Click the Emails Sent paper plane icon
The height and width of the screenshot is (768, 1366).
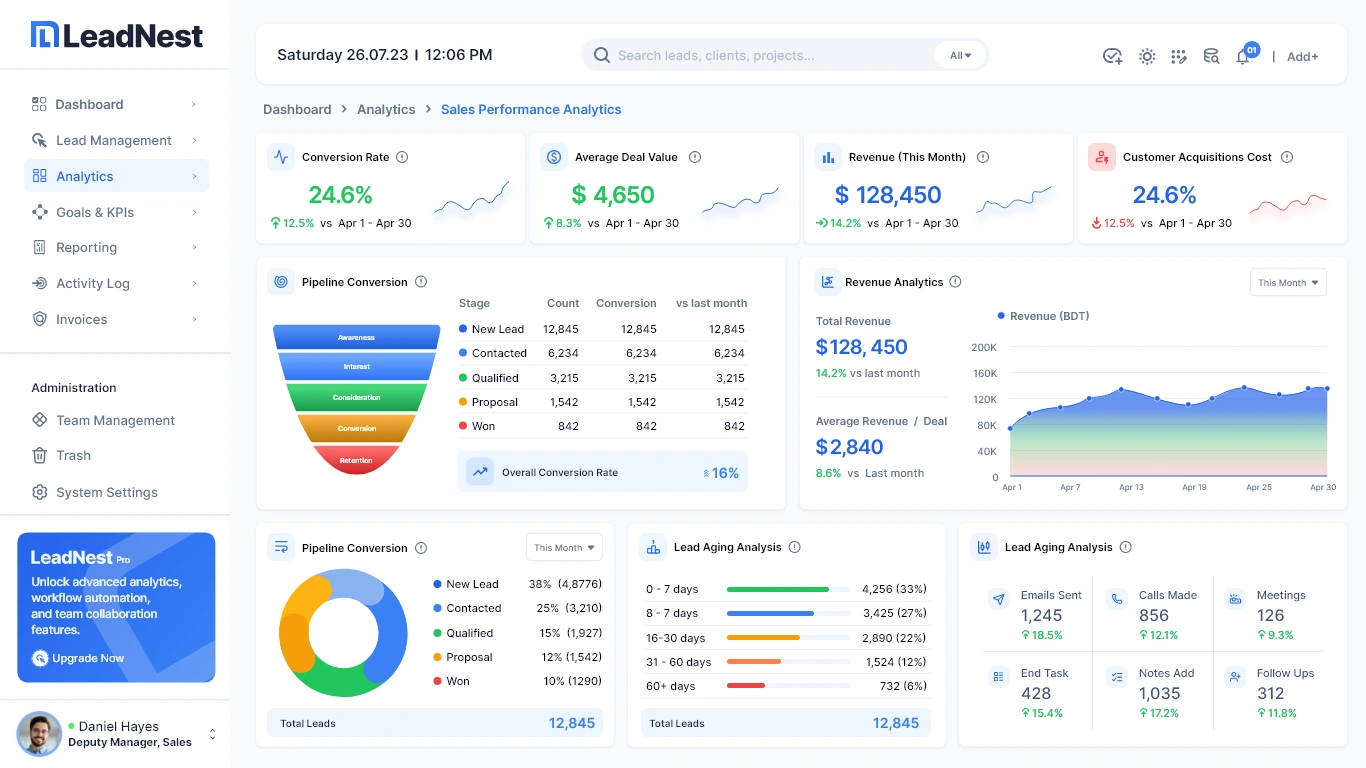point(998,600)
